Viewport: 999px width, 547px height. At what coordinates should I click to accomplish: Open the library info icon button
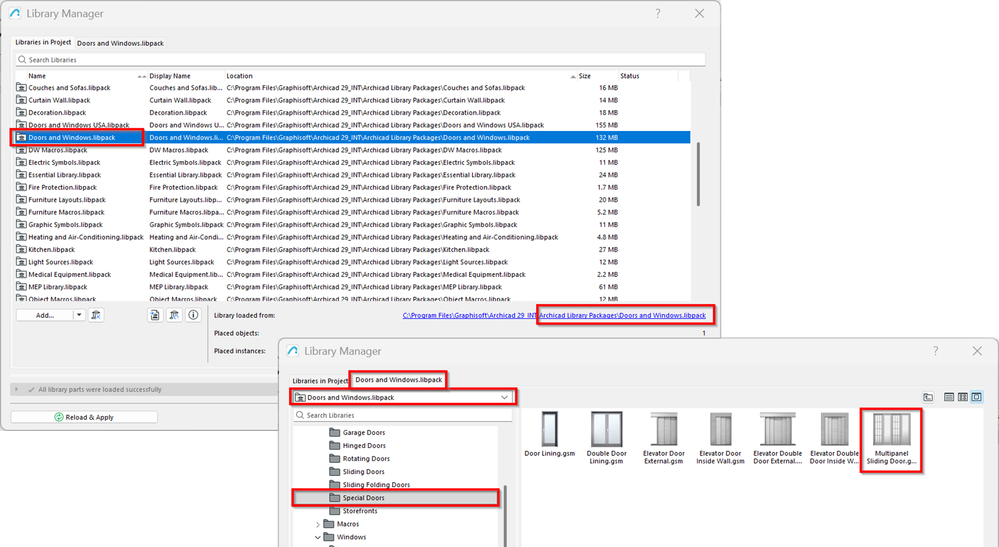pyautogui.click(x=194, y=315)
